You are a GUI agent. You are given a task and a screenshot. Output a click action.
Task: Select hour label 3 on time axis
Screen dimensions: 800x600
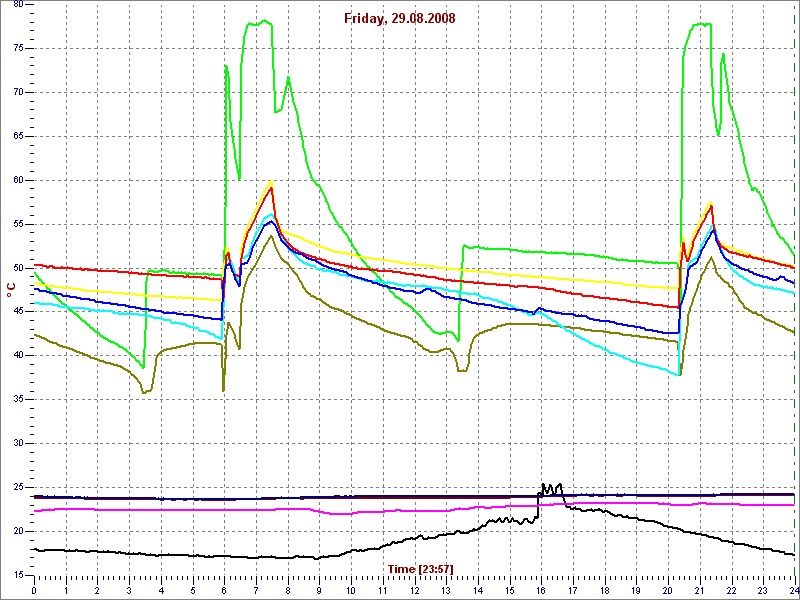pos(129,592)
